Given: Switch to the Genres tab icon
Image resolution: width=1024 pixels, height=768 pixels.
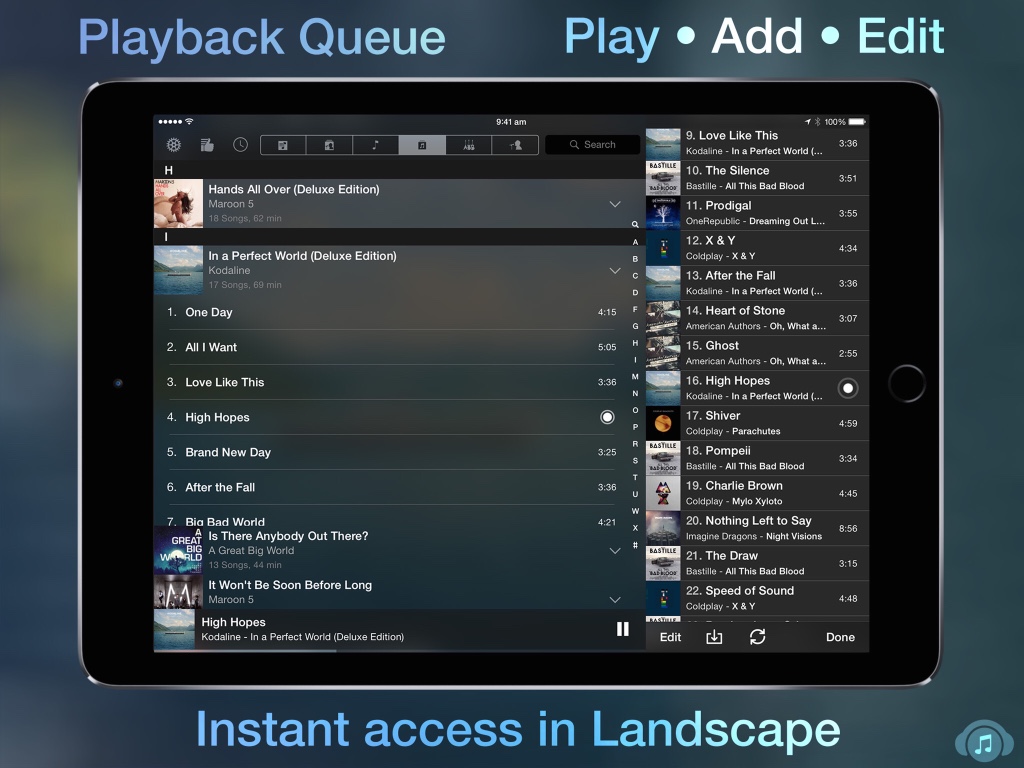Looking at the screenshot, I should (x=468, y=145).
